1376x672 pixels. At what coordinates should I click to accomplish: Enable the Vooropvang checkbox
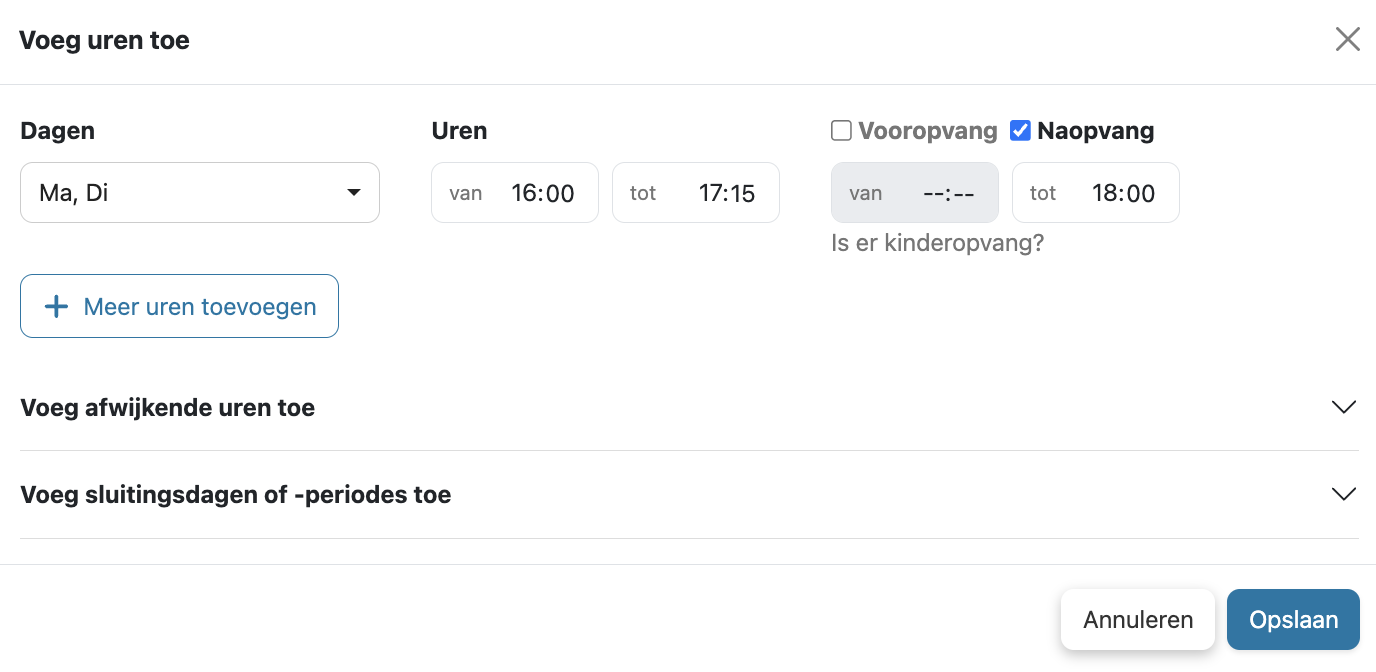[x=842, y=131]
